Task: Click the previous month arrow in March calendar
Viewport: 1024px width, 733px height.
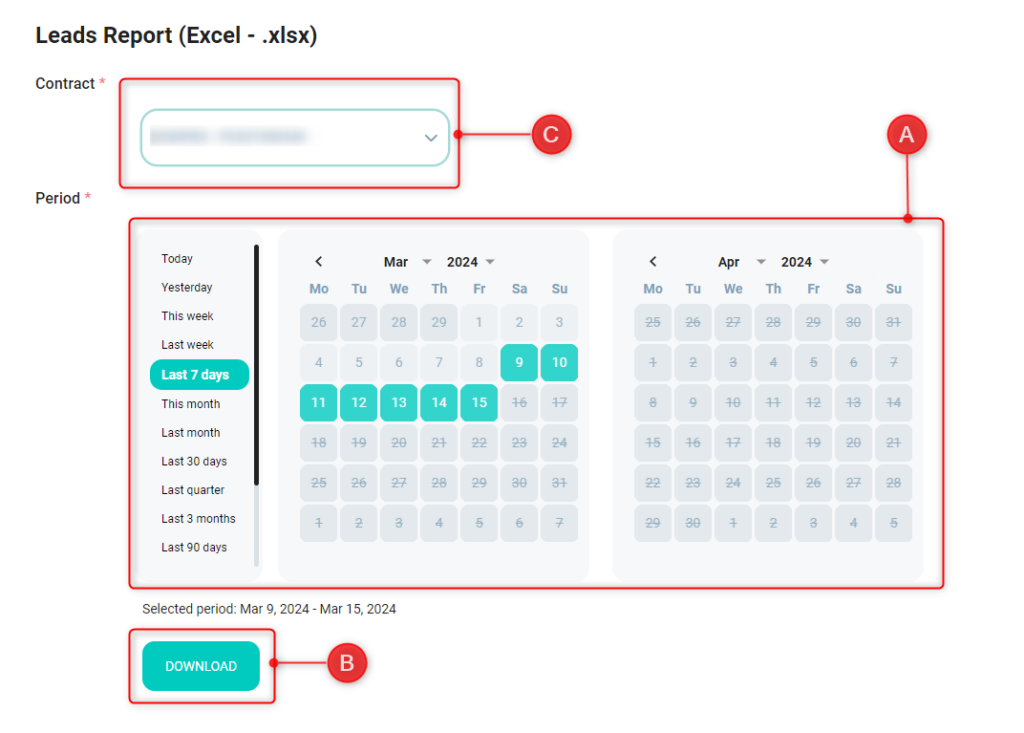Action: (319, 262)
